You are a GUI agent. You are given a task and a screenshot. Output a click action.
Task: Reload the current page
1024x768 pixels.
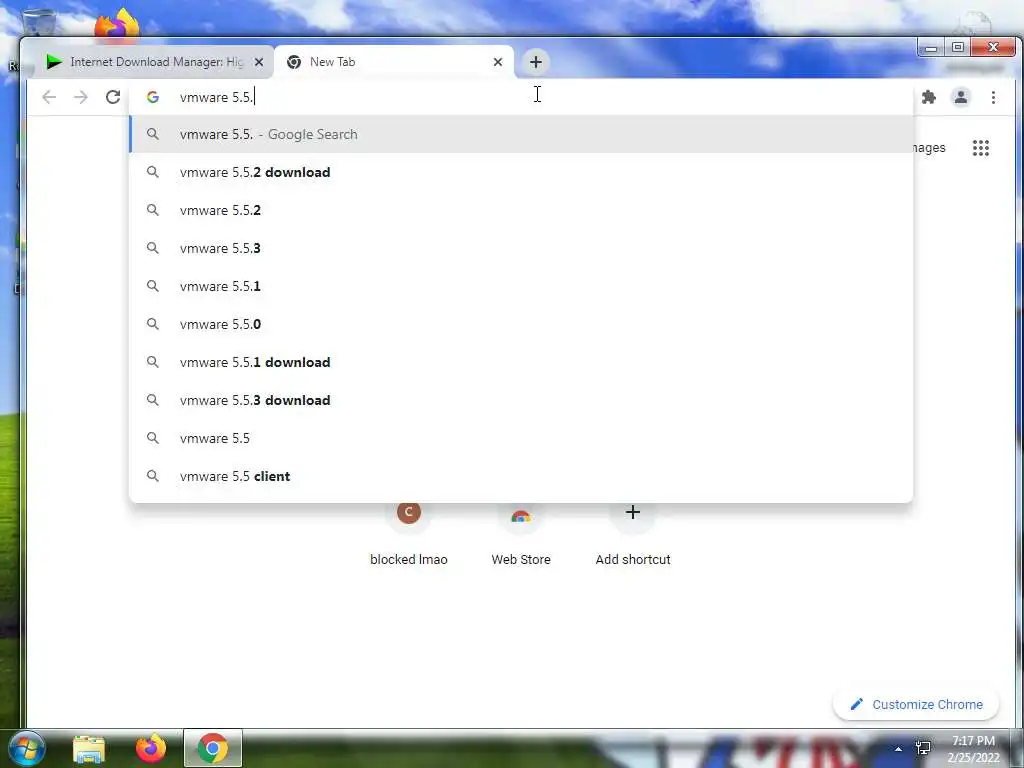click(x=113, y=97)
